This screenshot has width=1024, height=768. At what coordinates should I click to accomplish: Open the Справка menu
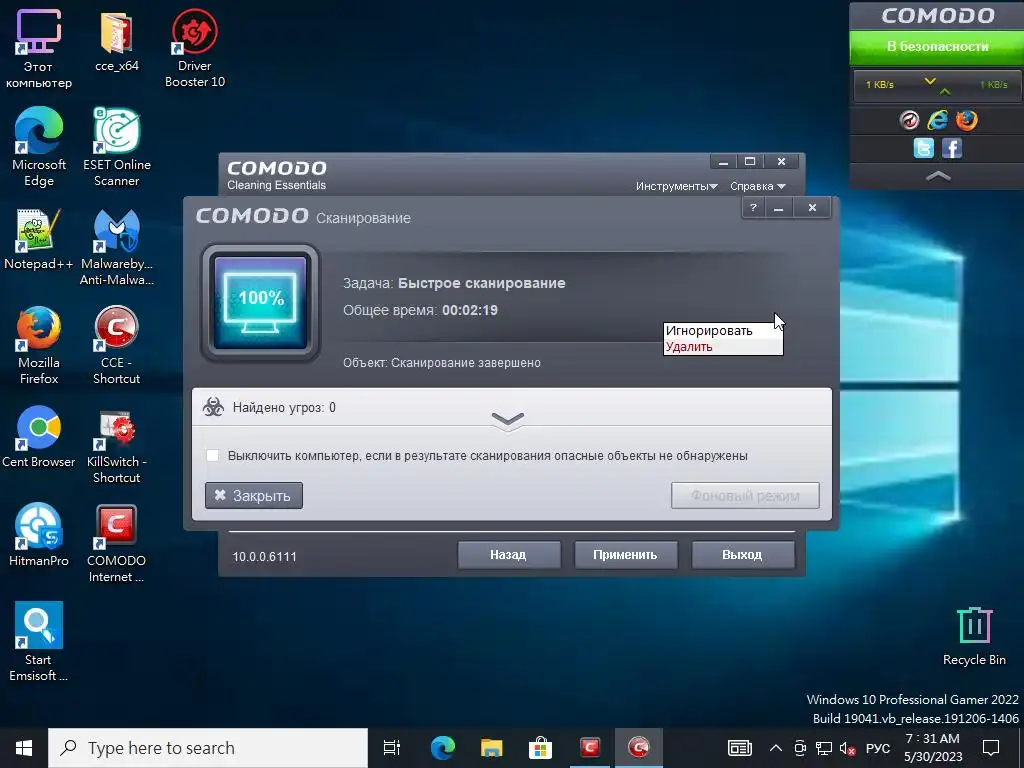pos(758,186)
